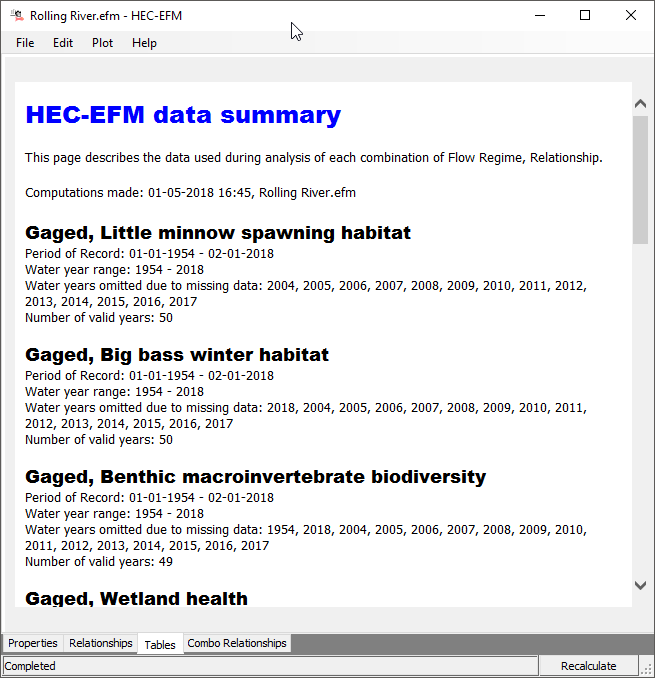The image size is (655, 678).
Task: Click the 'HEC-EFM data summary' heading
Action: (x=183, y=115)
